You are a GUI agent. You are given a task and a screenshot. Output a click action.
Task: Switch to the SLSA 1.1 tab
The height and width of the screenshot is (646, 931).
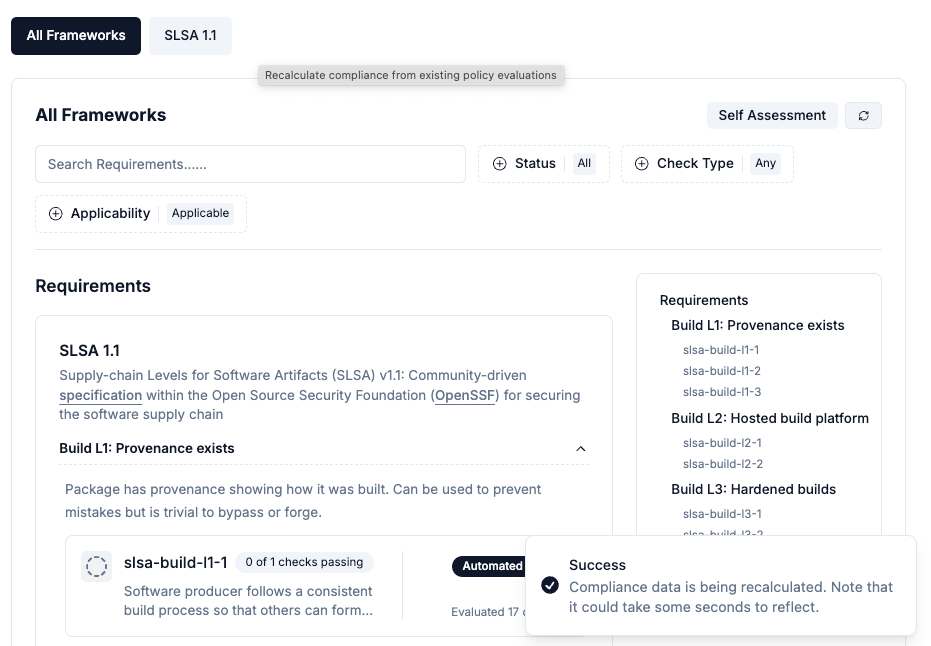point(191,36)
